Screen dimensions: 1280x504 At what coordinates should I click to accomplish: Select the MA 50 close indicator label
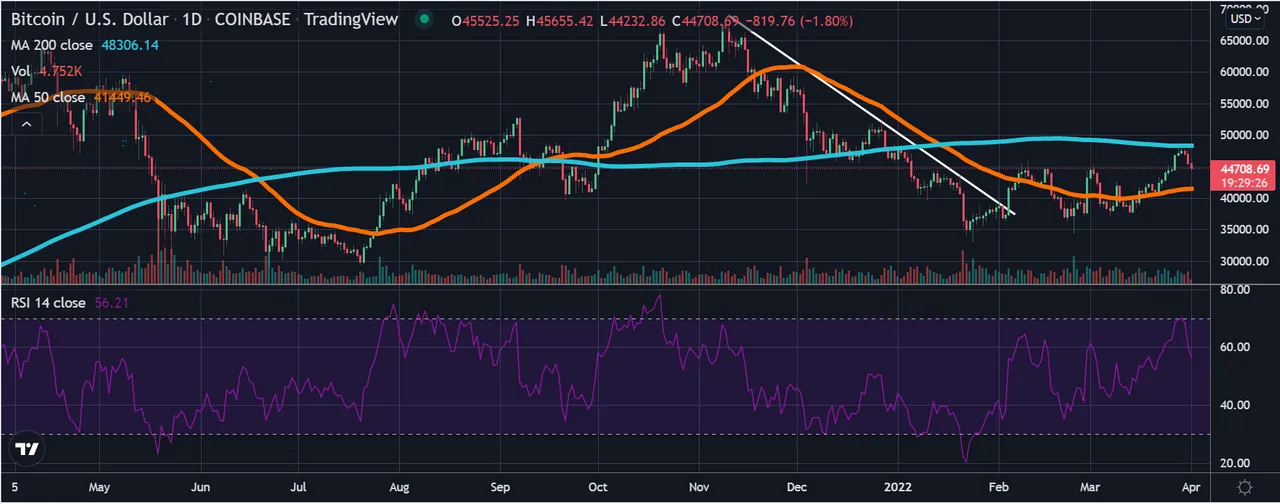click(x=47, y=97)
